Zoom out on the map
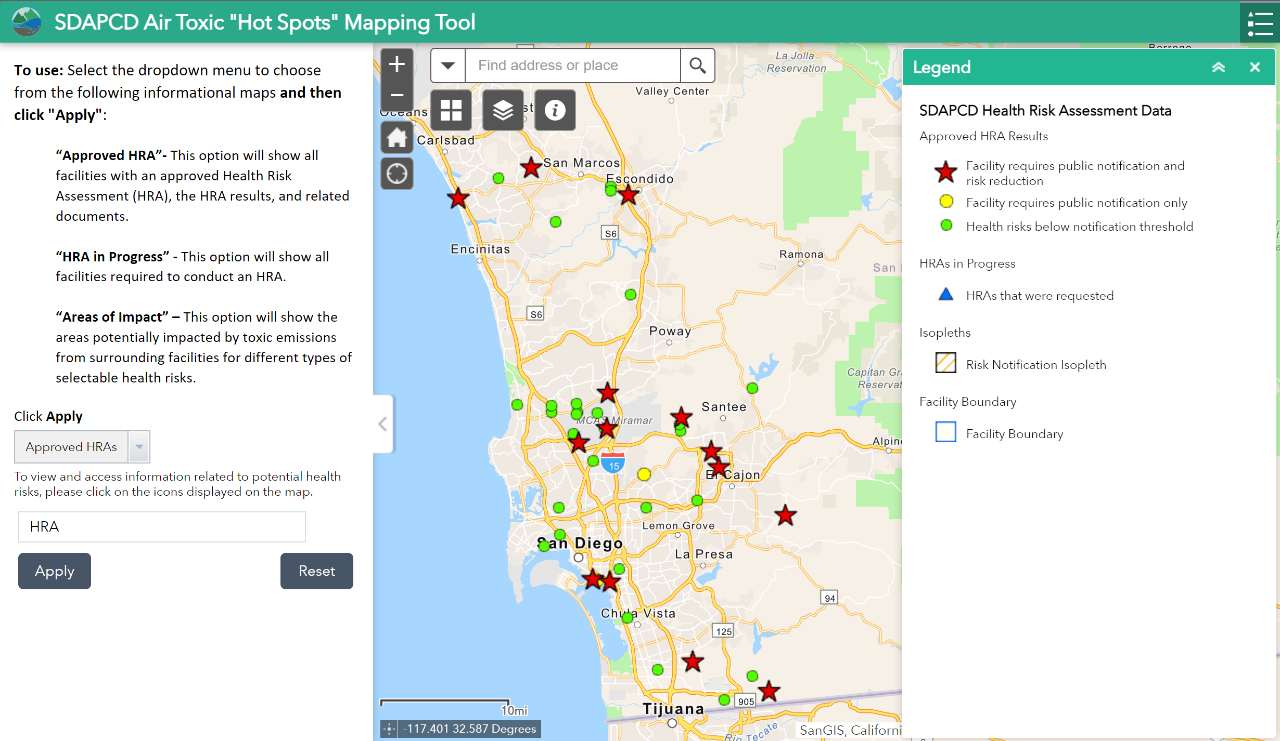 point(397,96)
